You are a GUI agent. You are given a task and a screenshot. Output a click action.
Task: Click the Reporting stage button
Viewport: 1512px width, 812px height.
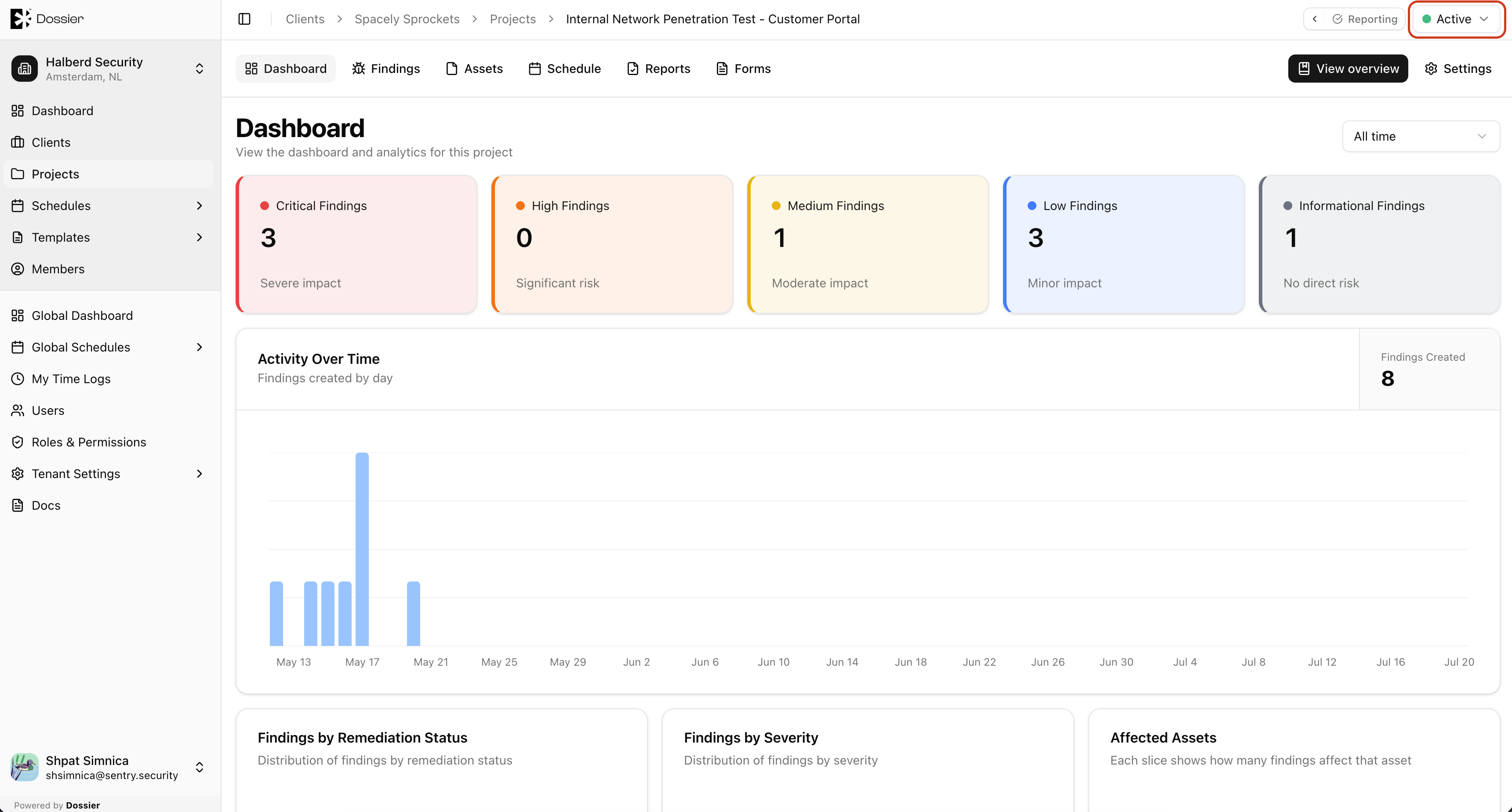[1365, 19]
